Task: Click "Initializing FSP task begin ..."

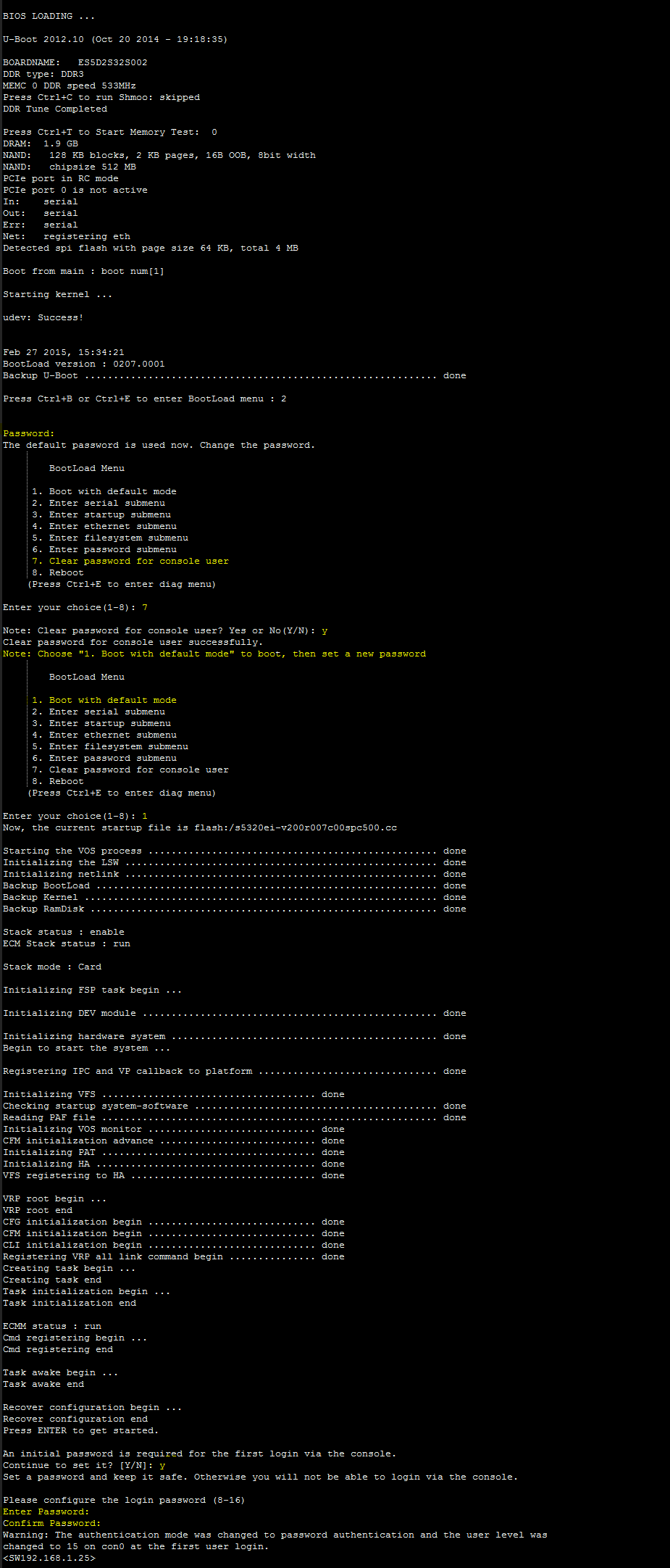Action: pos(93,990)
